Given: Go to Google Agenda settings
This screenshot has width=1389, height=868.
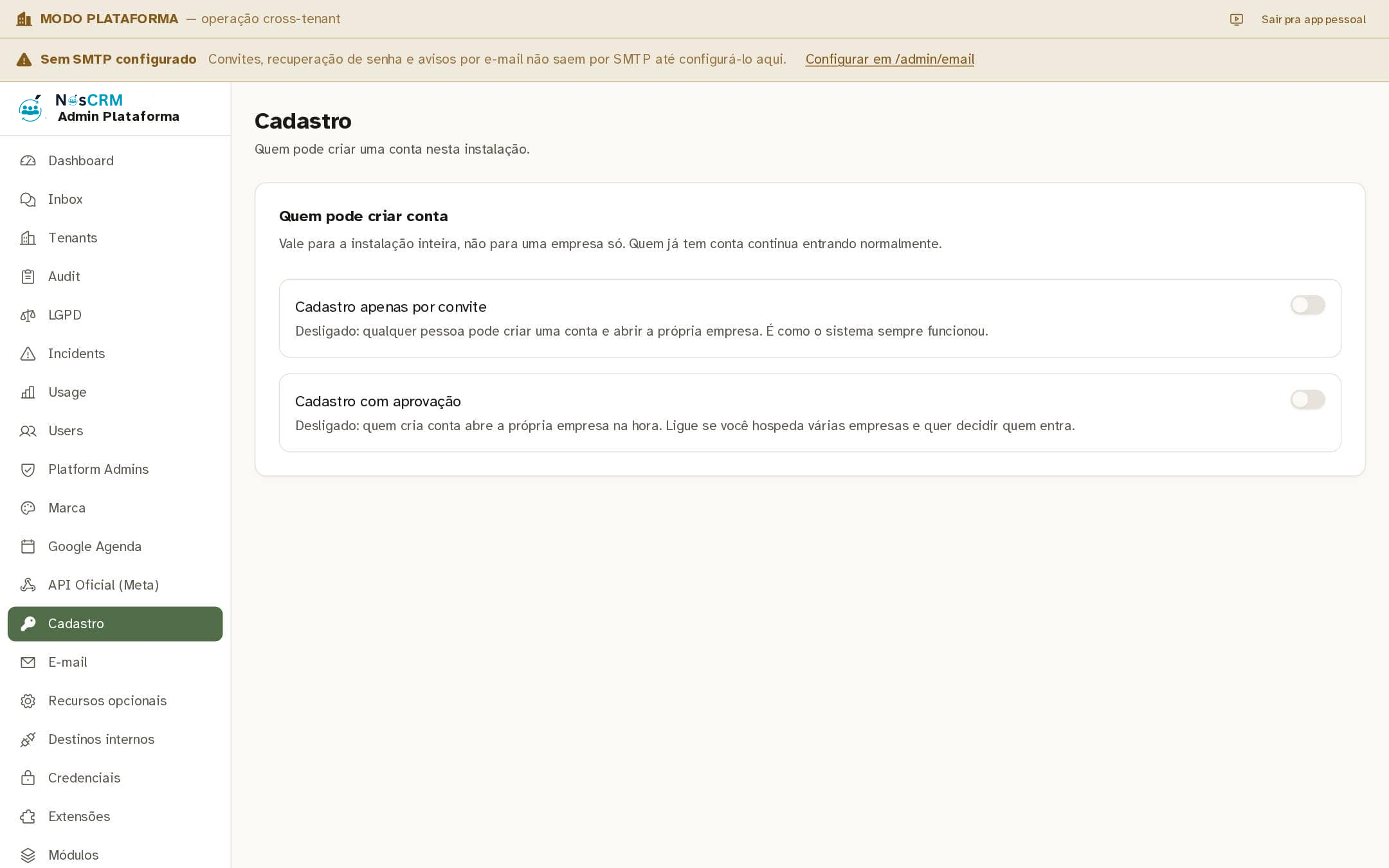Looking at the screenshot, I should pyautogui.click(x=115, y=547).
